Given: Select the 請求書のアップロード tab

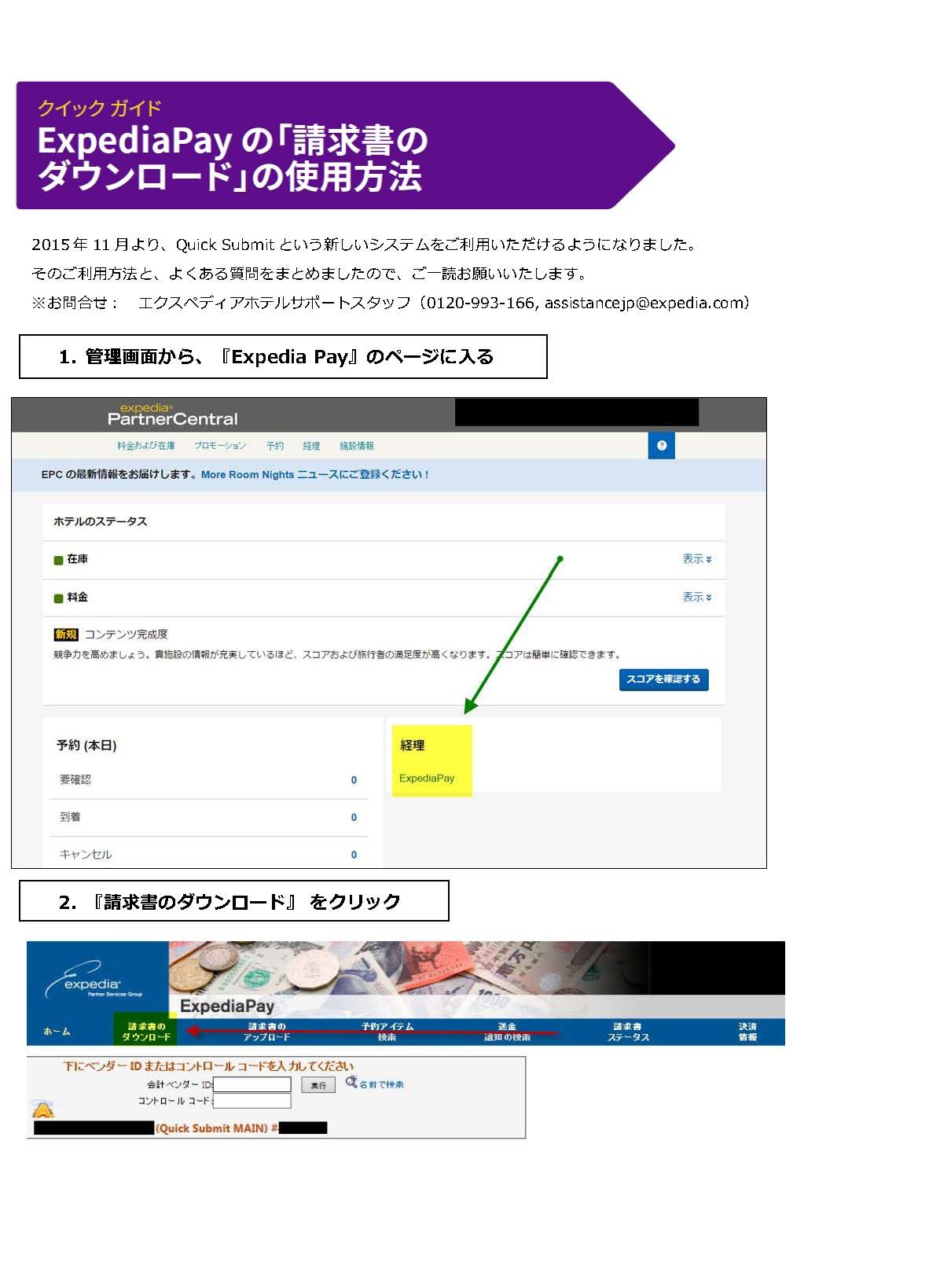Looking at the screenshot, I should coord(267,1032).
